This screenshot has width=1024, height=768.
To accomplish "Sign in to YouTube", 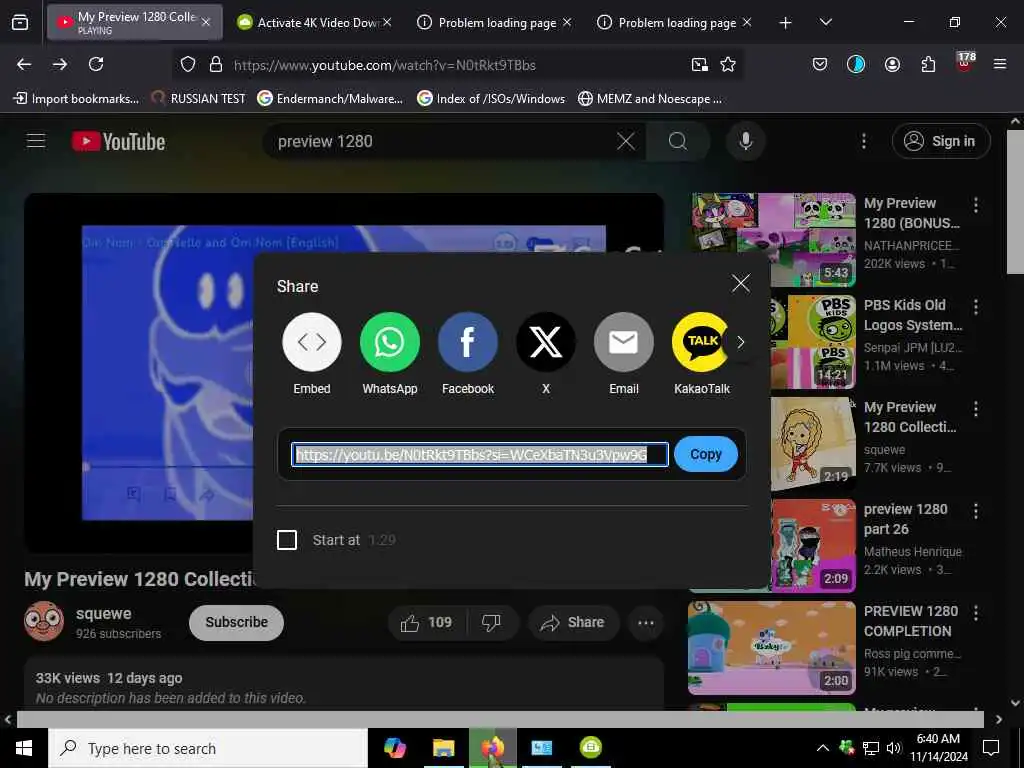I will click(x=940, y=141).
